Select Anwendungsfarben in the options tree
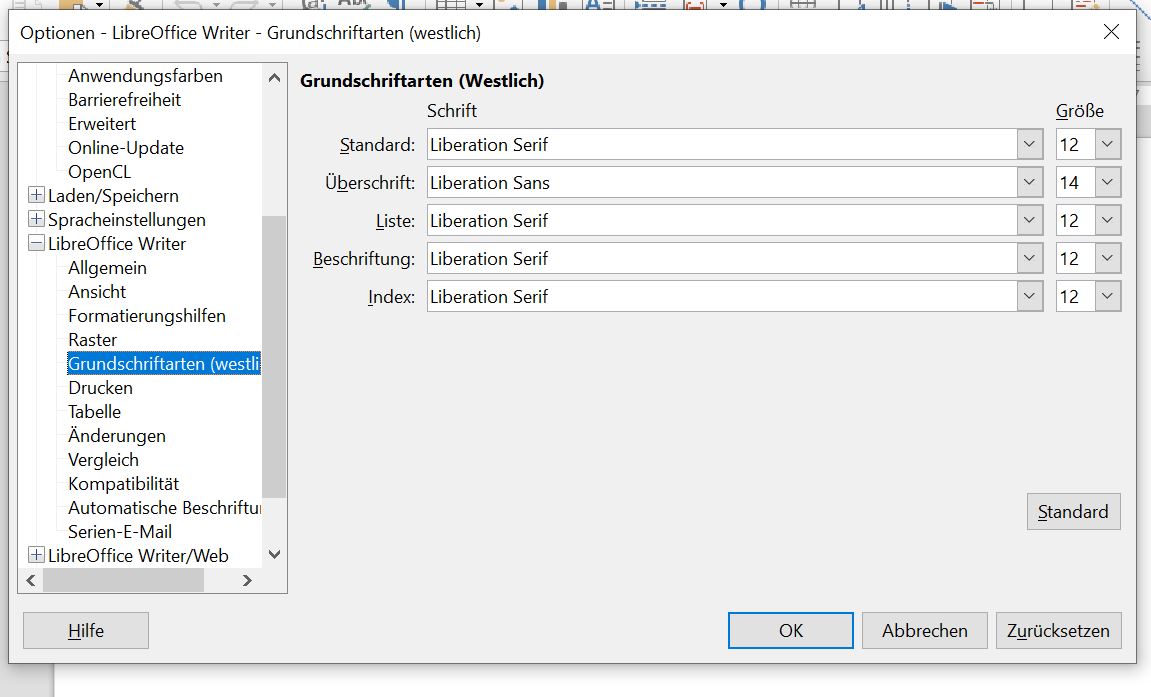The width and height of the screenshot is (1151, 697). (145, 76)
